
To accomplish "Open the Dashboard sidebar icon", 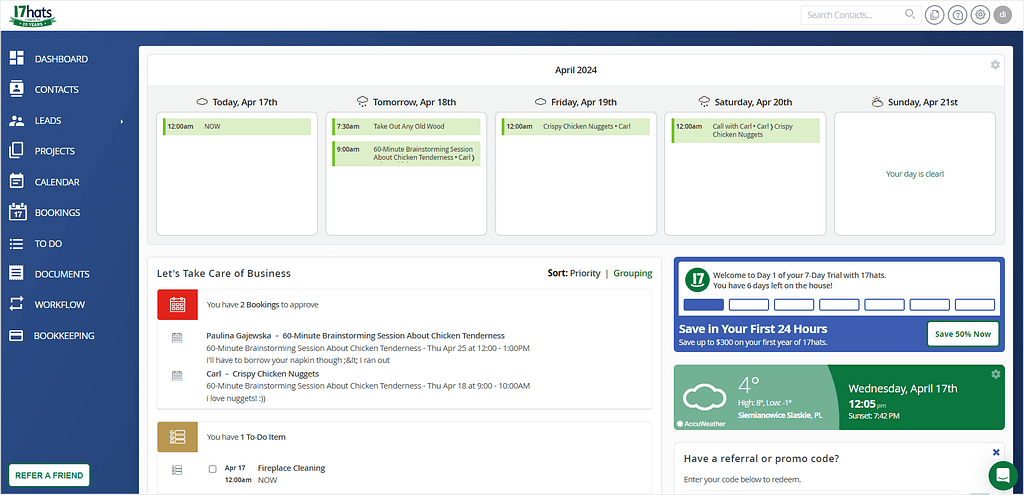I will [x=17, y=58].
